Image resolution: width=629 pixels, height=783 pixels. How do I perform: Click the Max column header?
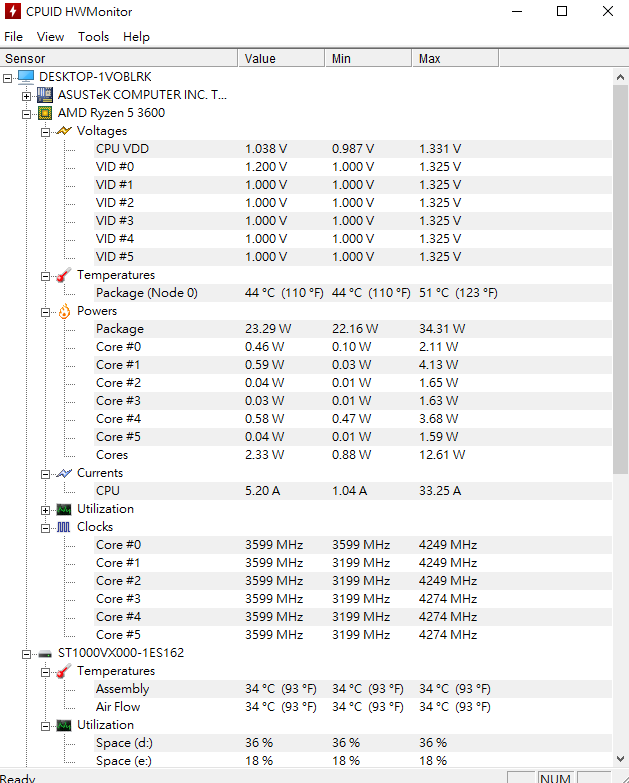[455, 58]
